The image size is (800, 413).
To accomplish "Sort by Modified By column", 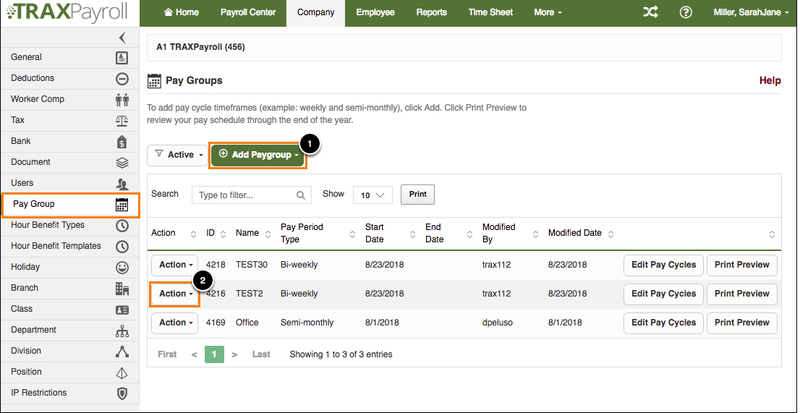I will coord(510,233).
